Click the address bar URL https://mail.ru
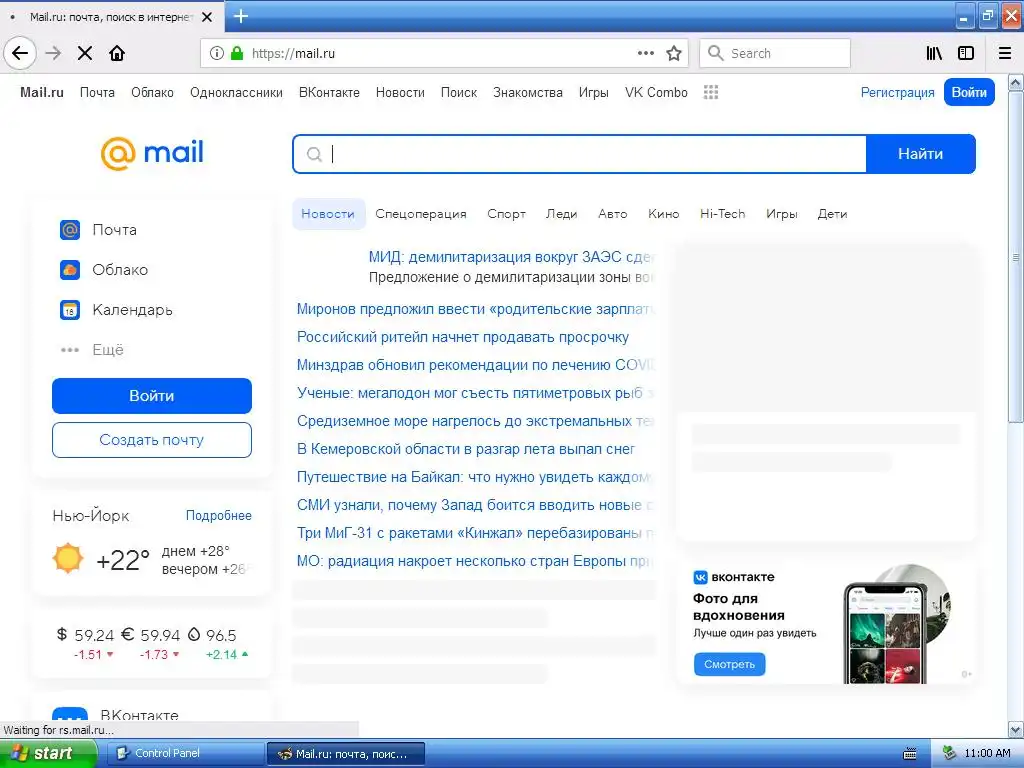Image resolution: width=1024 pixels, height=768 pixels. tap(293, 54)
